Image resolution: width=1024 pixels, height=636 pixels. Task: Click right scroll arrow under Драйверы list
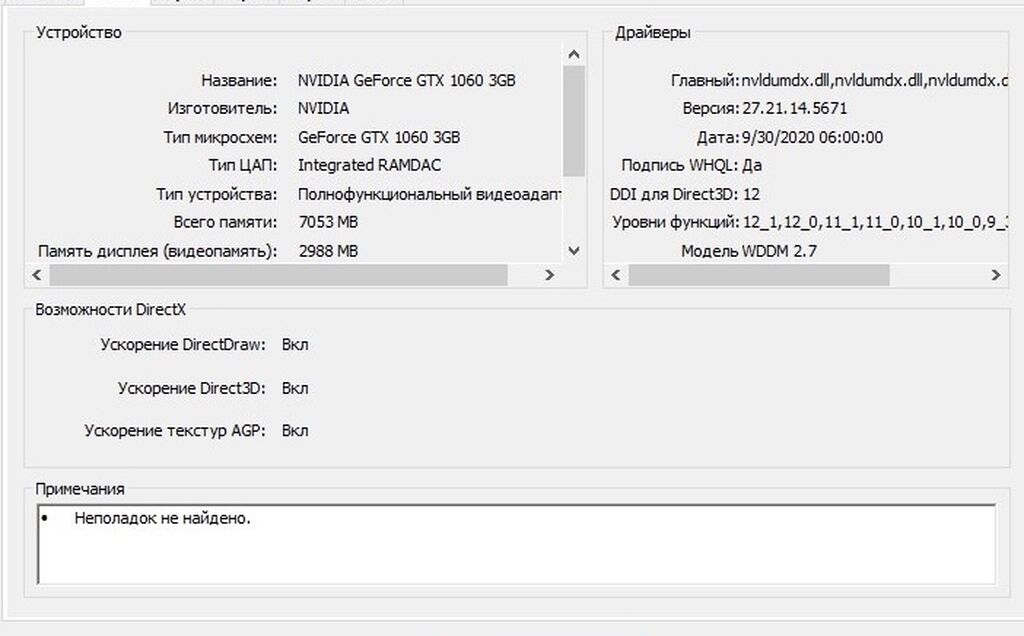(x=995, y=274)
